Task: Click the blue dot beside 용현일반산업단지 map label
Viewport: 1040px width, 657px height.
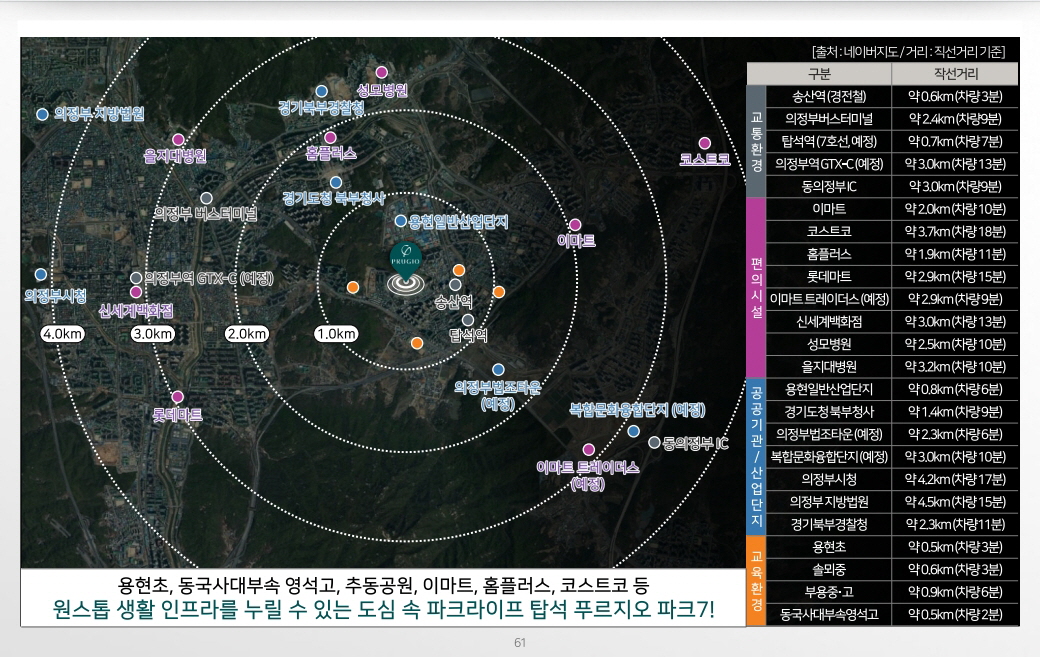Action: coord(401,220)
